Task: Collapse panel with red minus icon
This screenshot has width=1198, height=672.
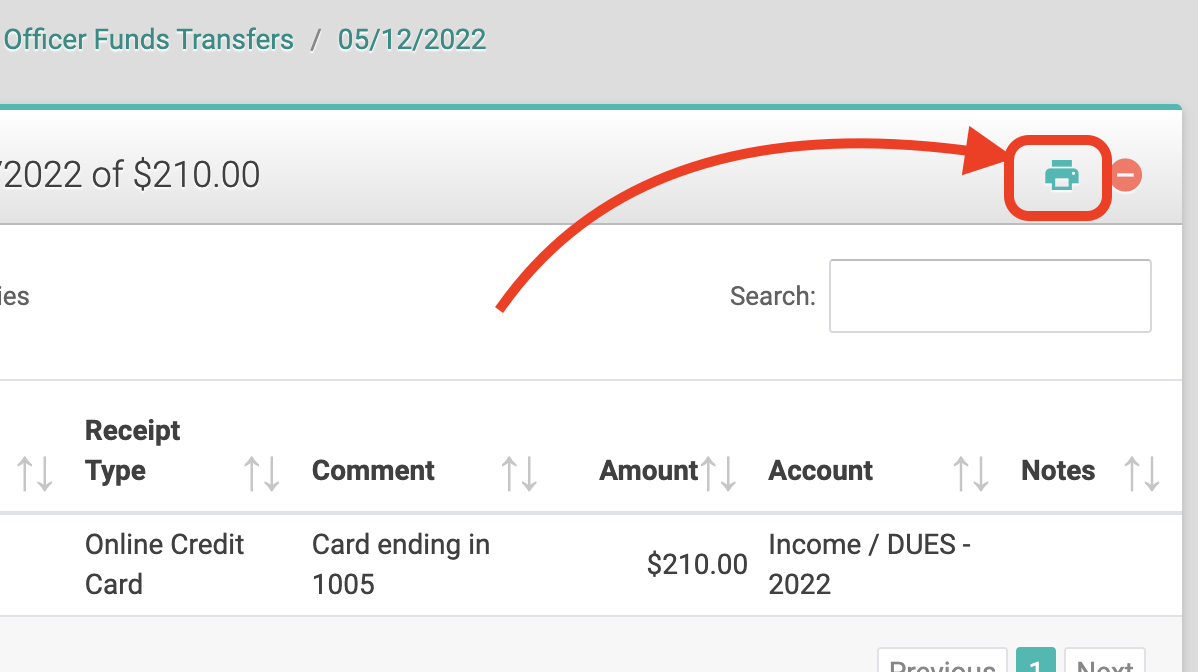Action: (1126, 176)
